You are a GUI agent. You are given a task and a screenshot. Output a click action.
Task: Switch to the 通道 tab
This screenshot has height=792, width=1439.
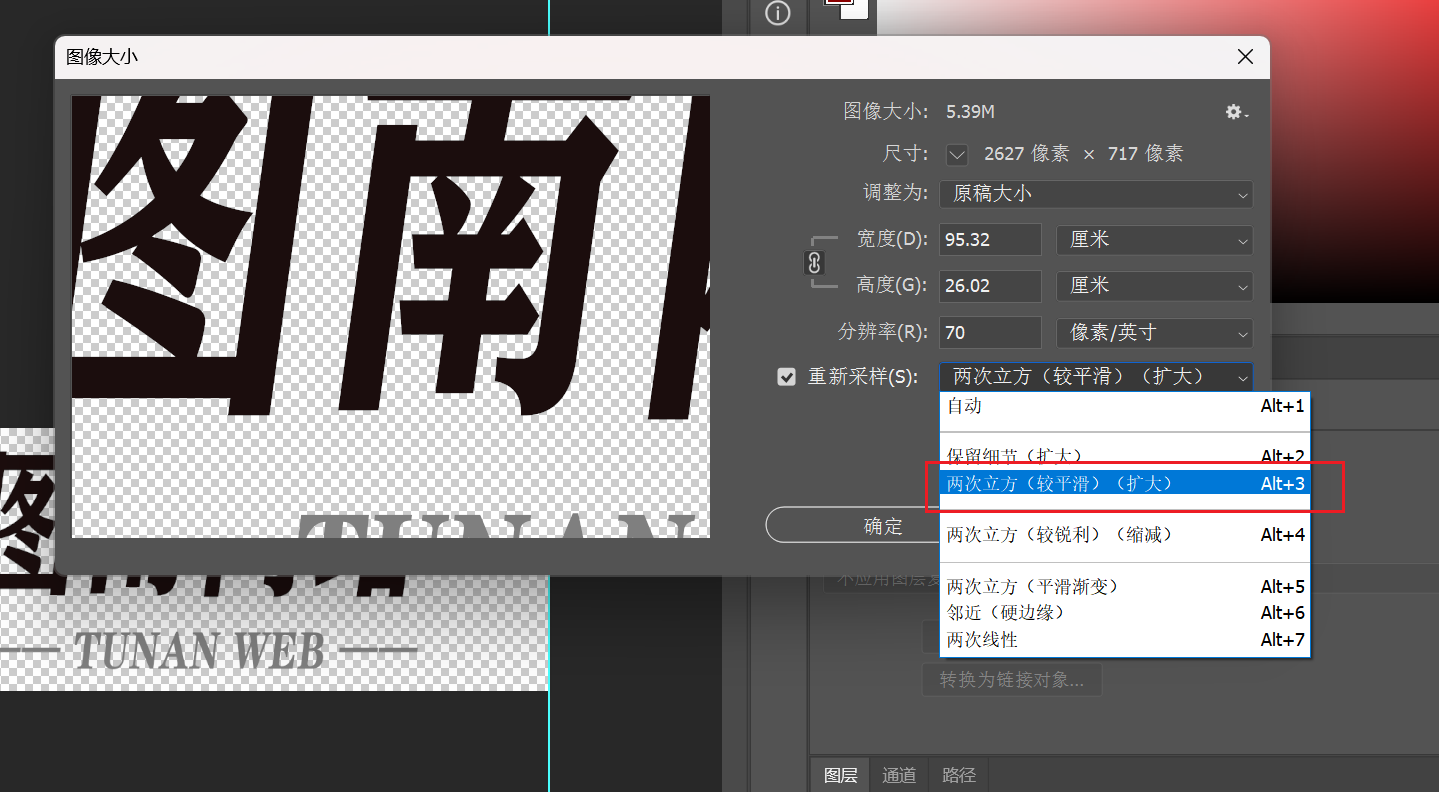(899, 775)
